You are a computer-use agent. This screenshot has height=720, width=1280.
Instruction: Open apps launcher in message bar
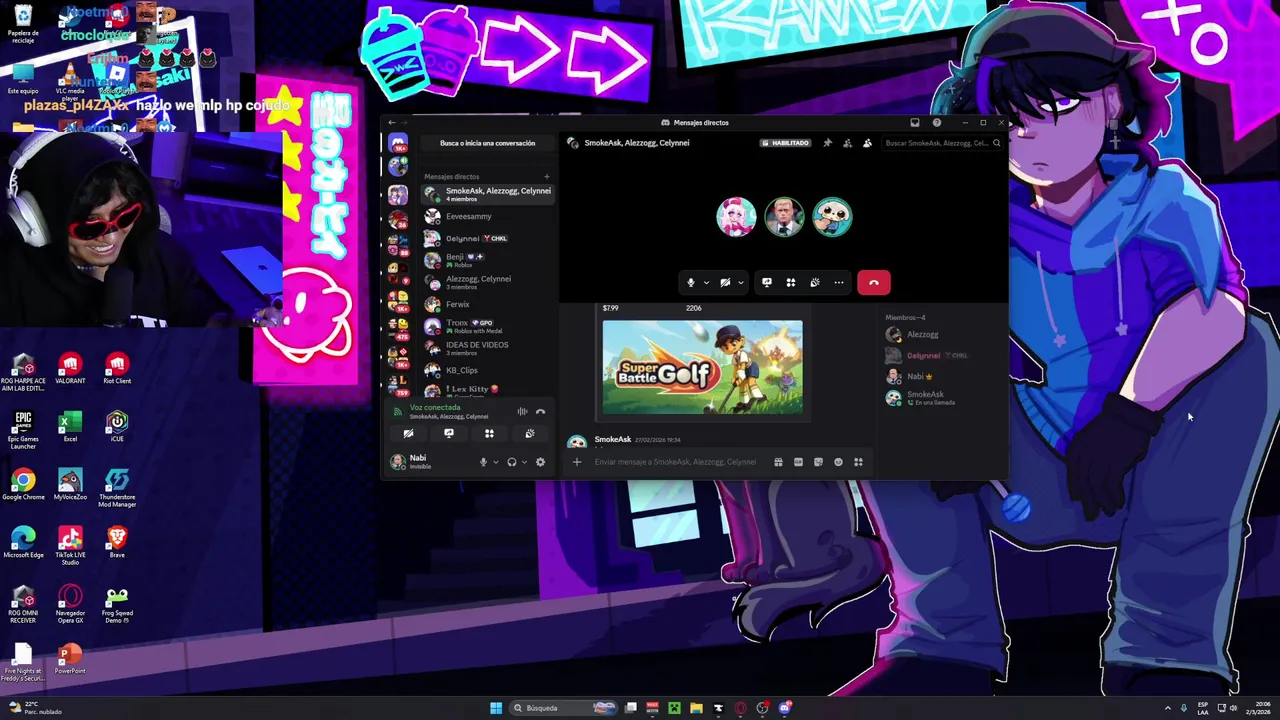pos(858,462)
